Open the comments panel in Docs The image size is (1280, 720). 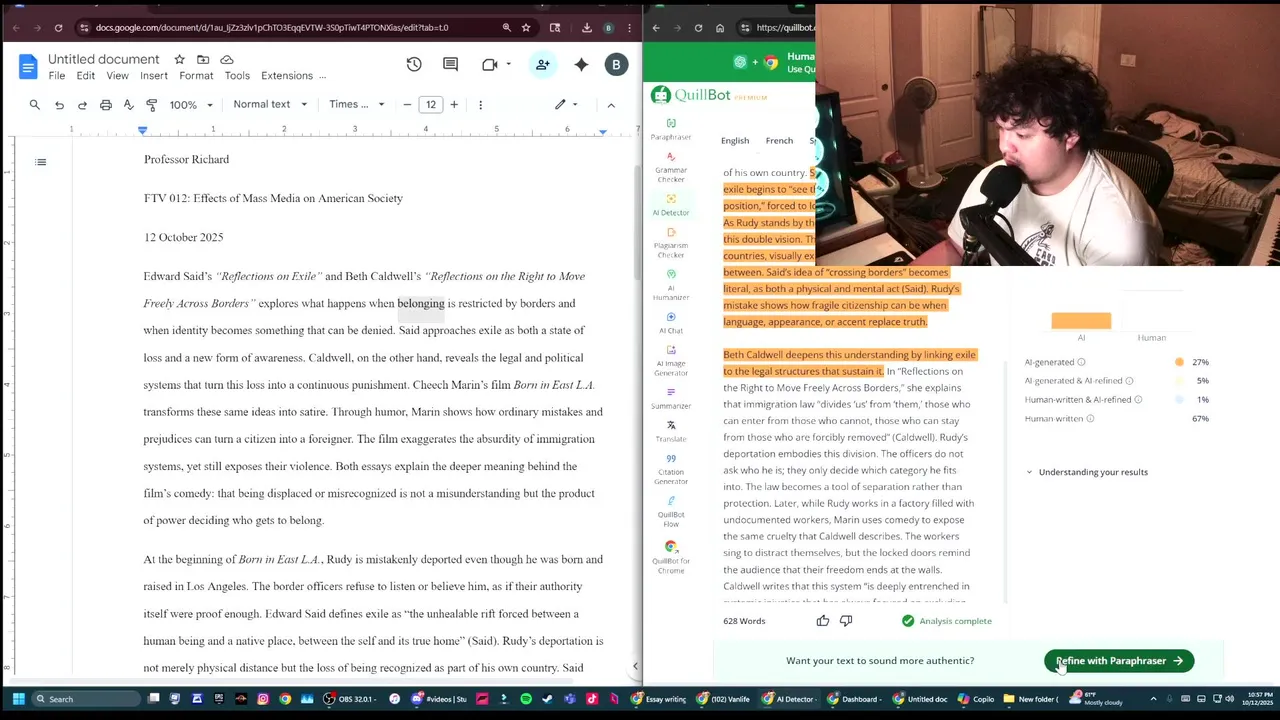(450, 64)
